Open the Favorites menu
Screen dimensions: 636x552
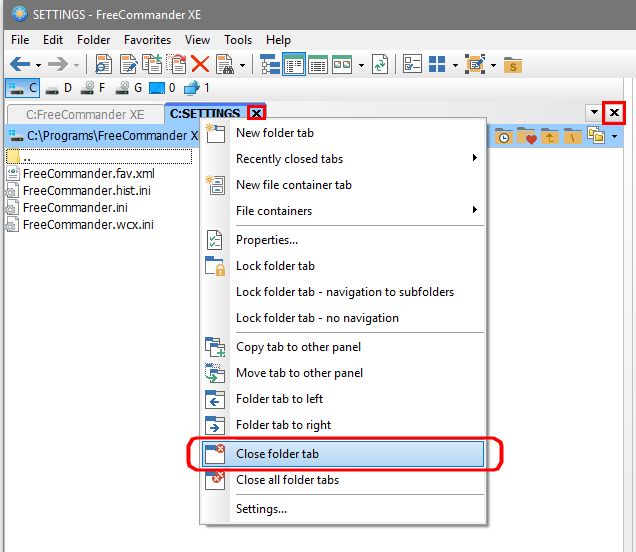tap(147, 40)
